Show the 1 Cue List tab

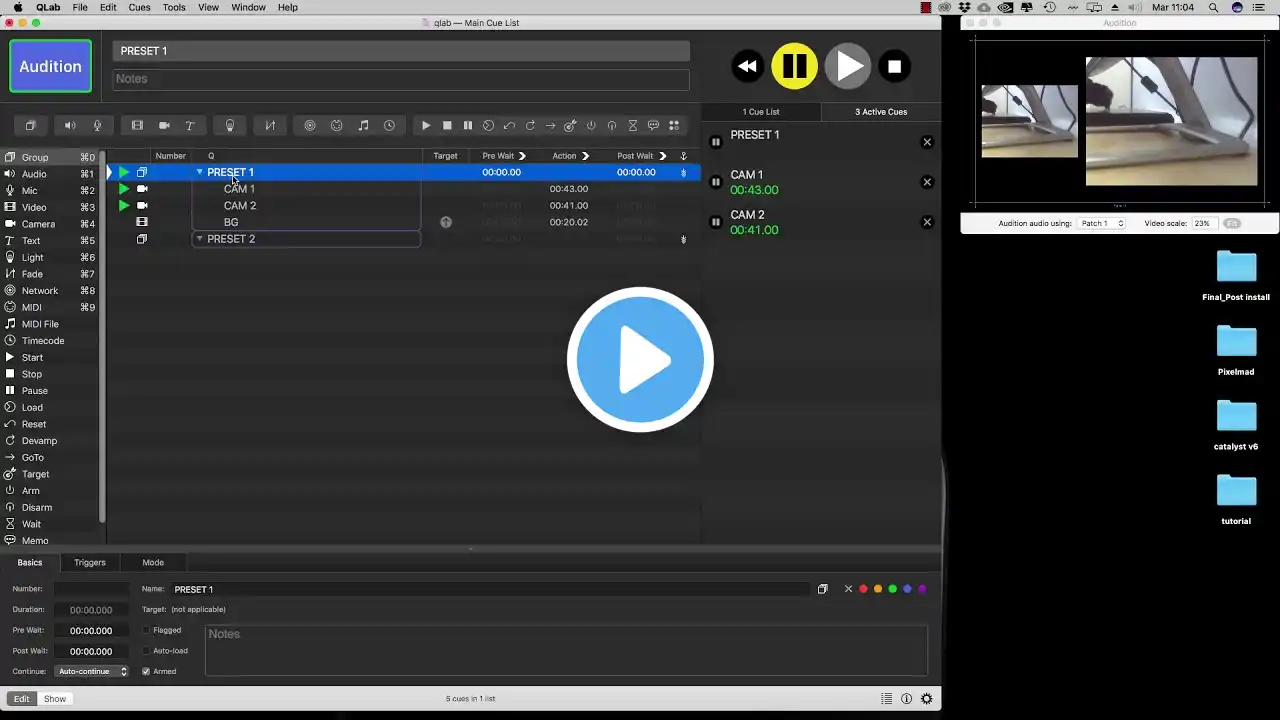(x=761, y=112)
